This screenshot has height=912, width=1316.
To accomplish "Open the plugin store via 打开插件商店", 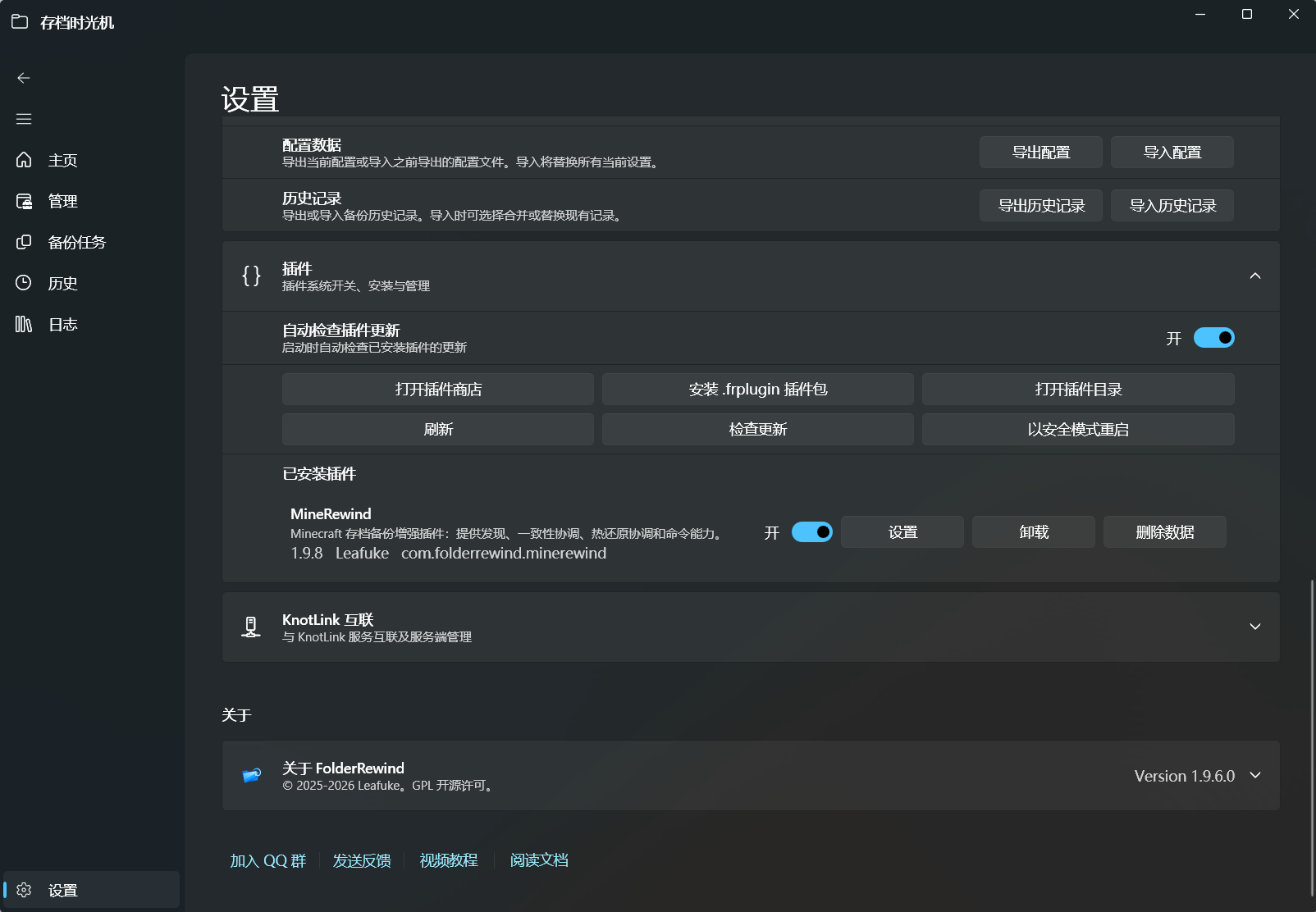I will (x=438, y=389).
